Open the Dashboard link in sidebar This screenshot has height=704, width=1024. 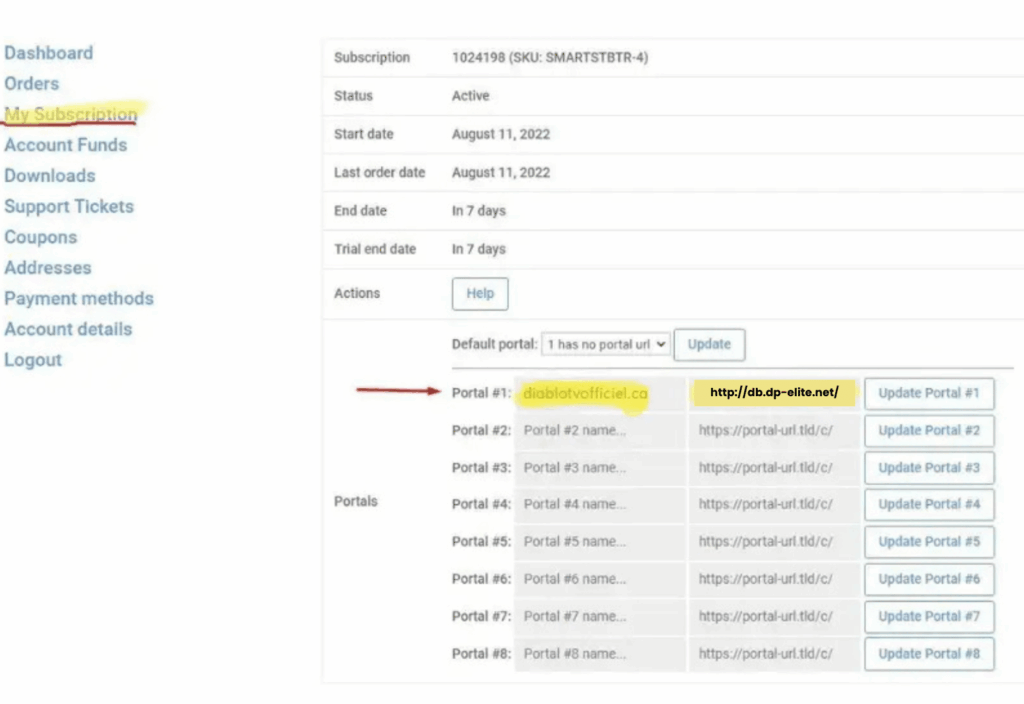coord(48,53)
